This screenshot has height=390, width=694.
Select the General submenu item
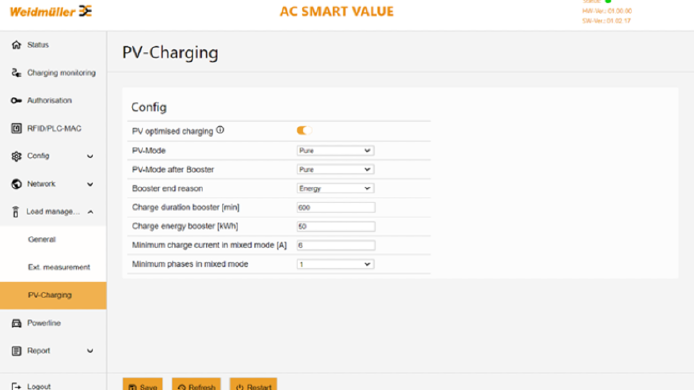pyautogui.click(x=42, y=239)
